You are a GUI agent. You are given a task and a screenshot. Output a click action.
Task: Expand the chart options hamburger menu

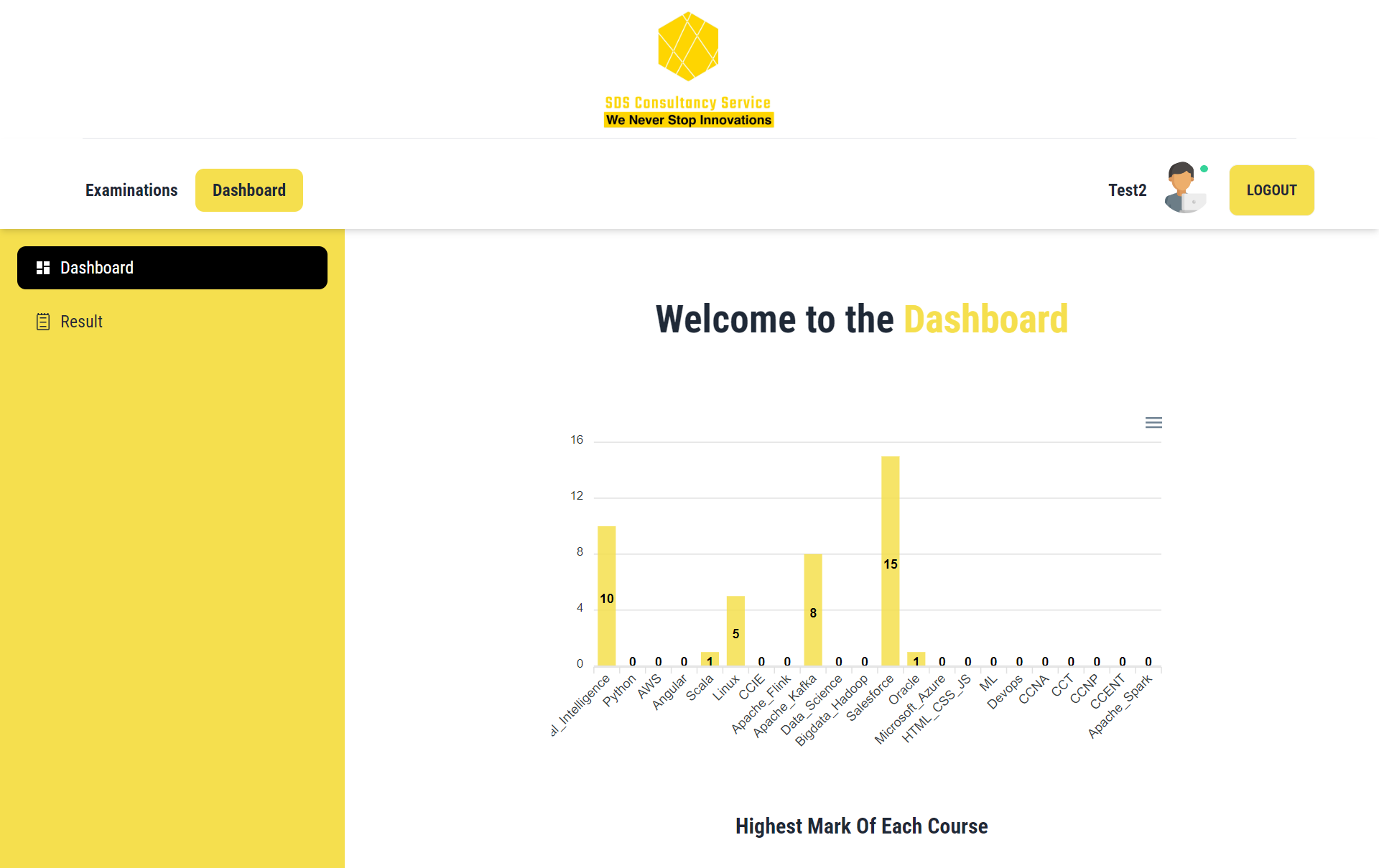[1153, 423]
